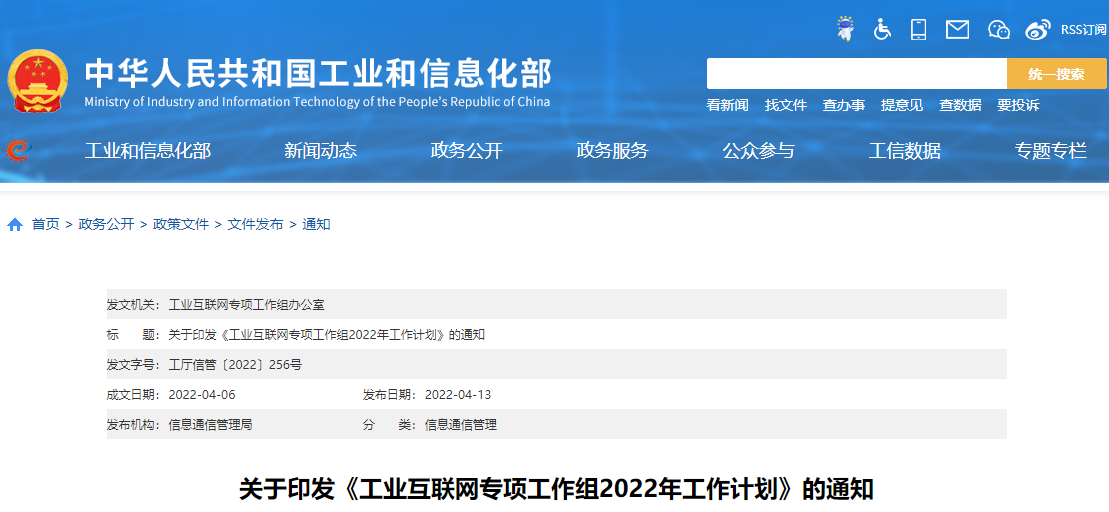Image resolution: width=1109 pixels, height=512 pixels.
Task: Open the RSS订阅 link
Action: point(1083,30)
